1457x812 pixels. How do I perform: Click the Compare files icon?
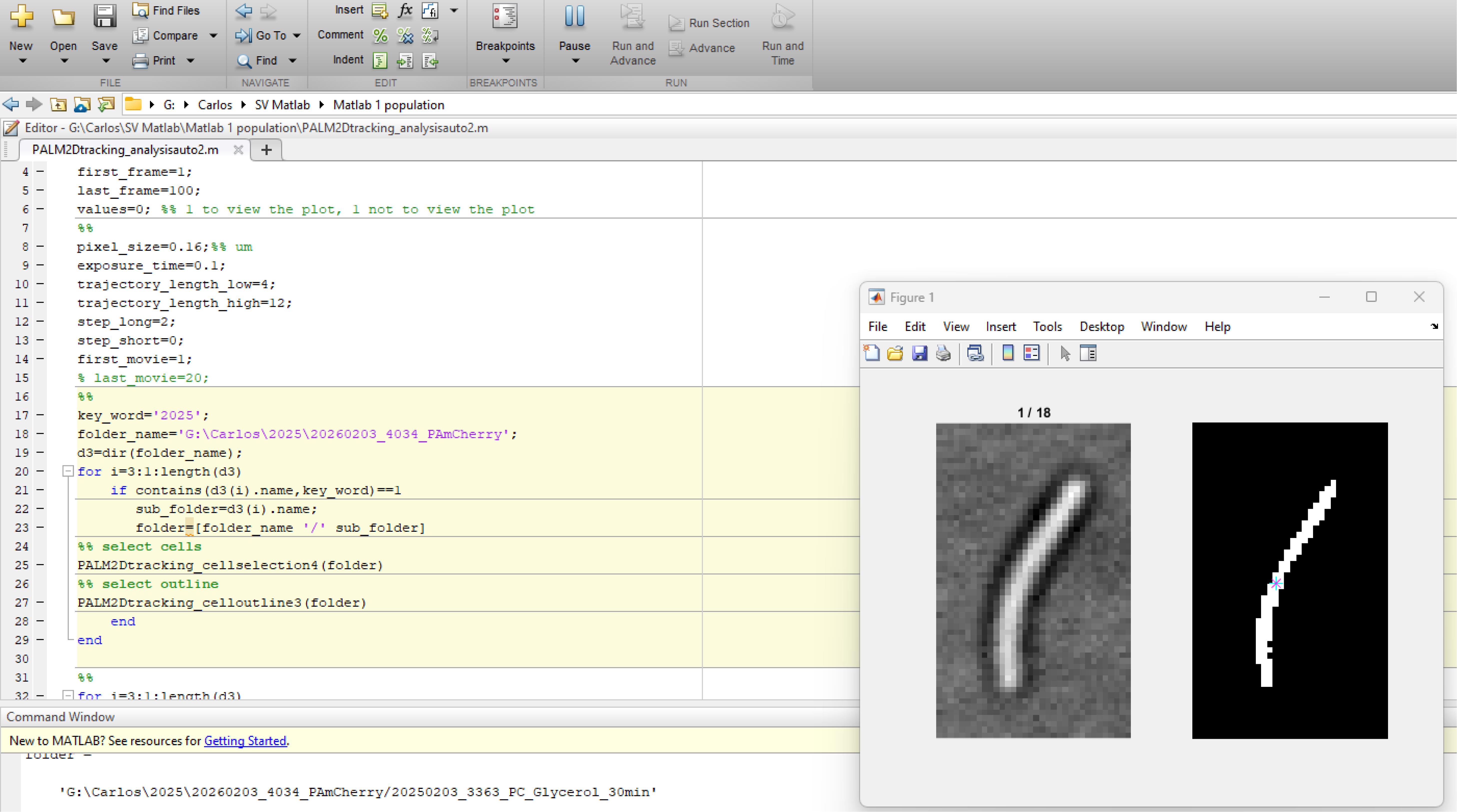140,36
